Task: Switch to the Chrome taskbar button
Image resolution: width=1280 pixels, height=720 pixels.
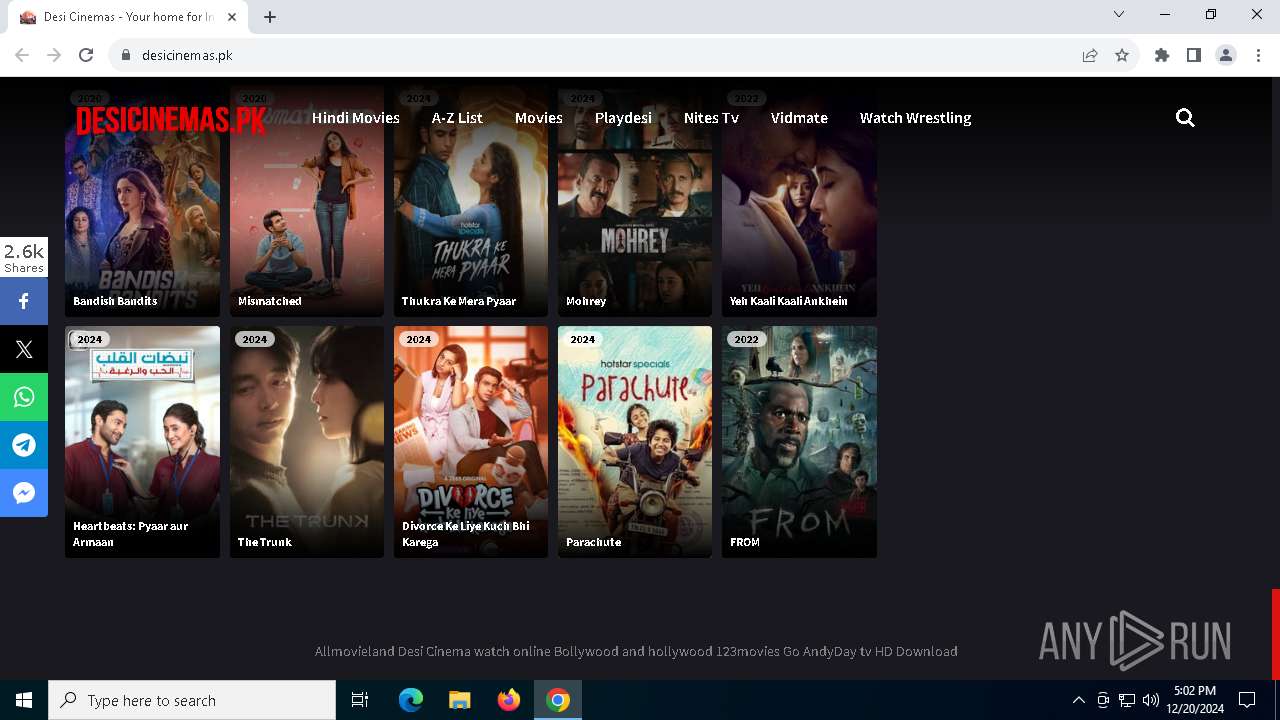Action: [558, 700]
